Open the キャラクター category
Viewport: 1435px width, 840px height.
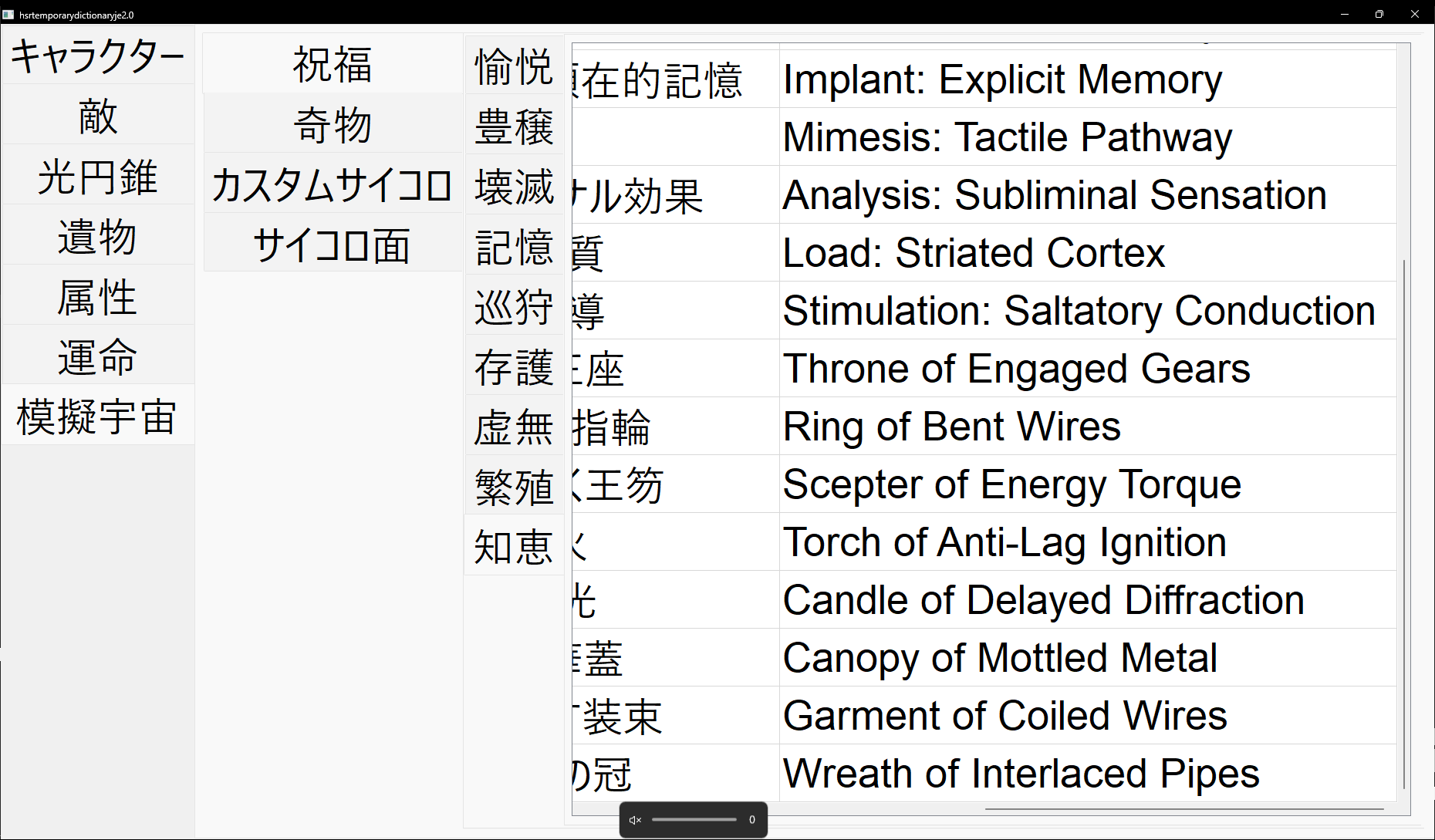[98, 56]
